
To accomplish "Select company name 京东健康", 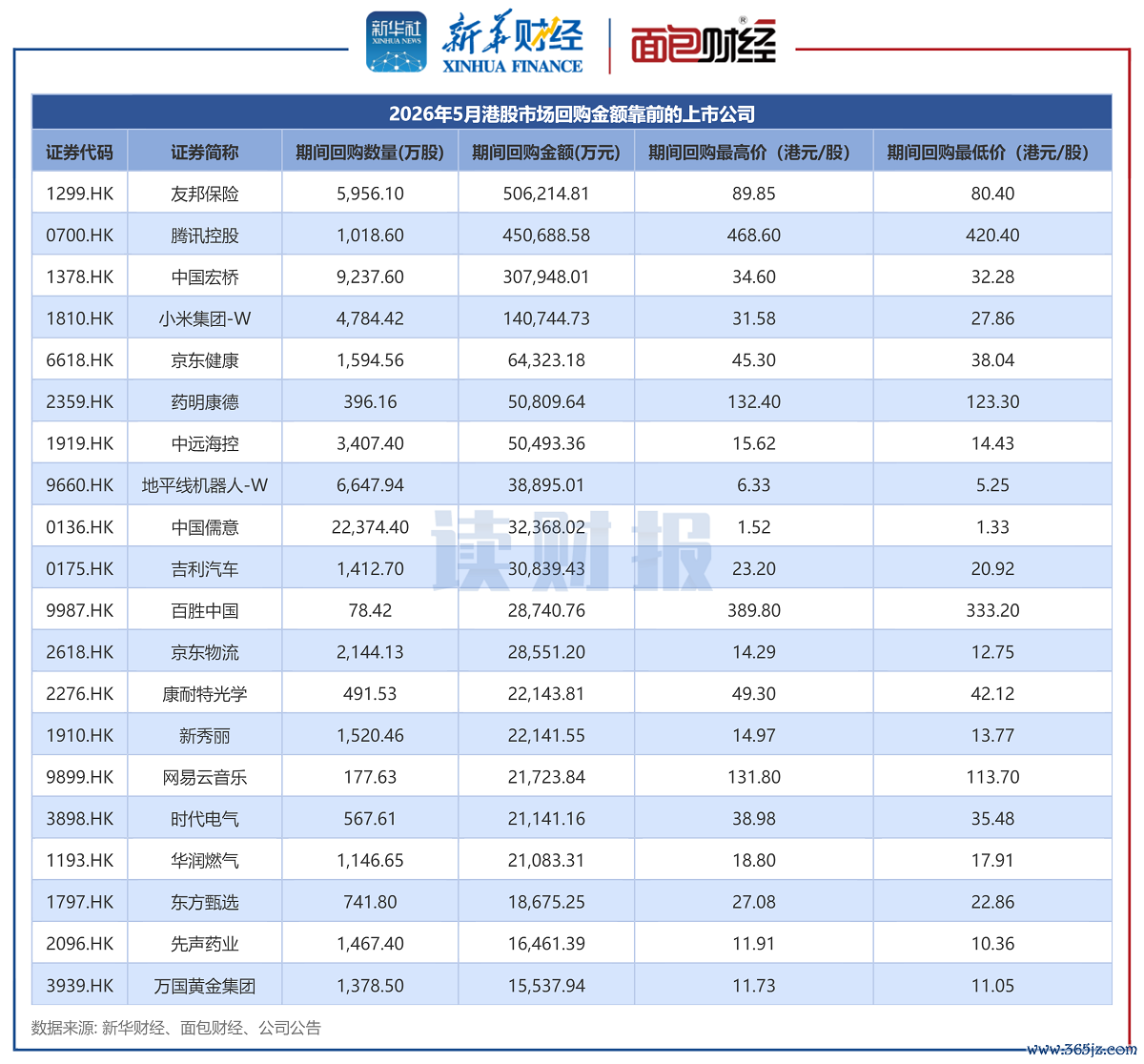I will click(x=205, y=360).
